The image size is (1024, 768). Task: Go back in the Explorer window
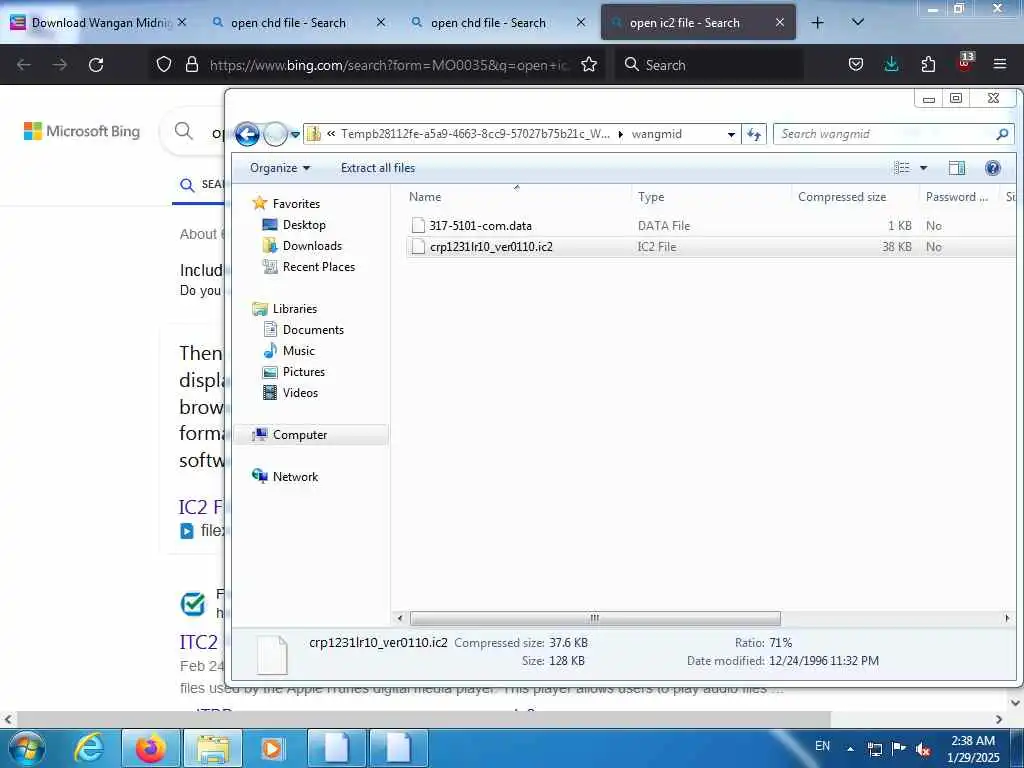click(x=248, y=135)
